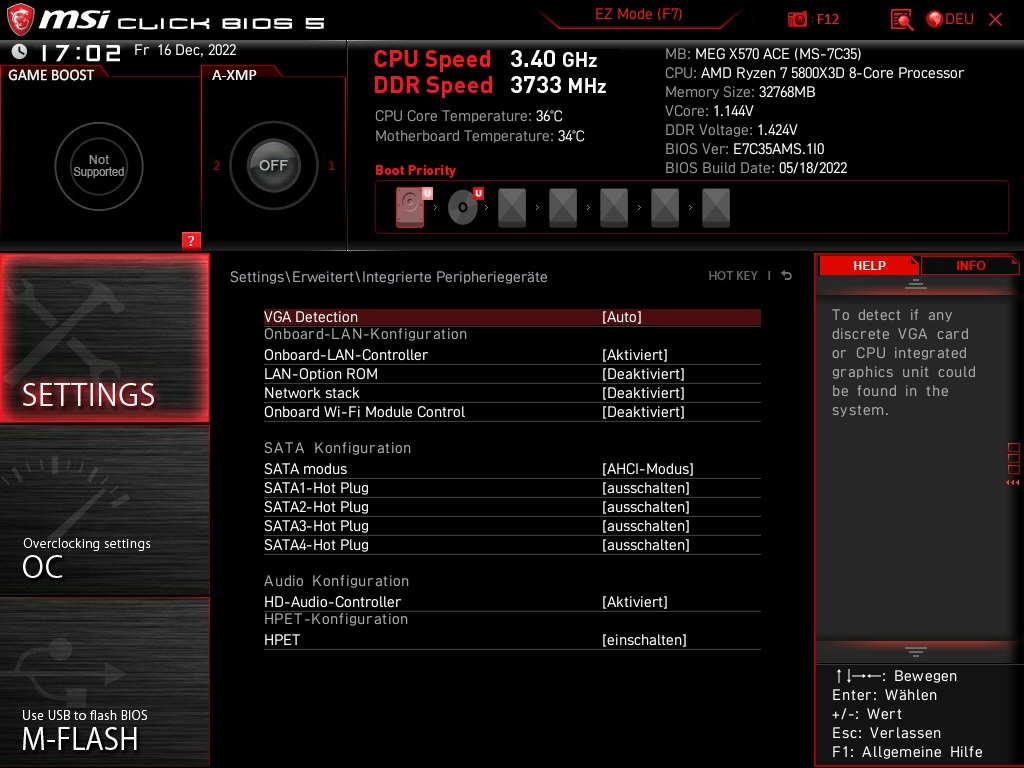Switch to the INFO tab
Screen dimensions: 1024x768
pyautogui.click(x=970, y=265)
